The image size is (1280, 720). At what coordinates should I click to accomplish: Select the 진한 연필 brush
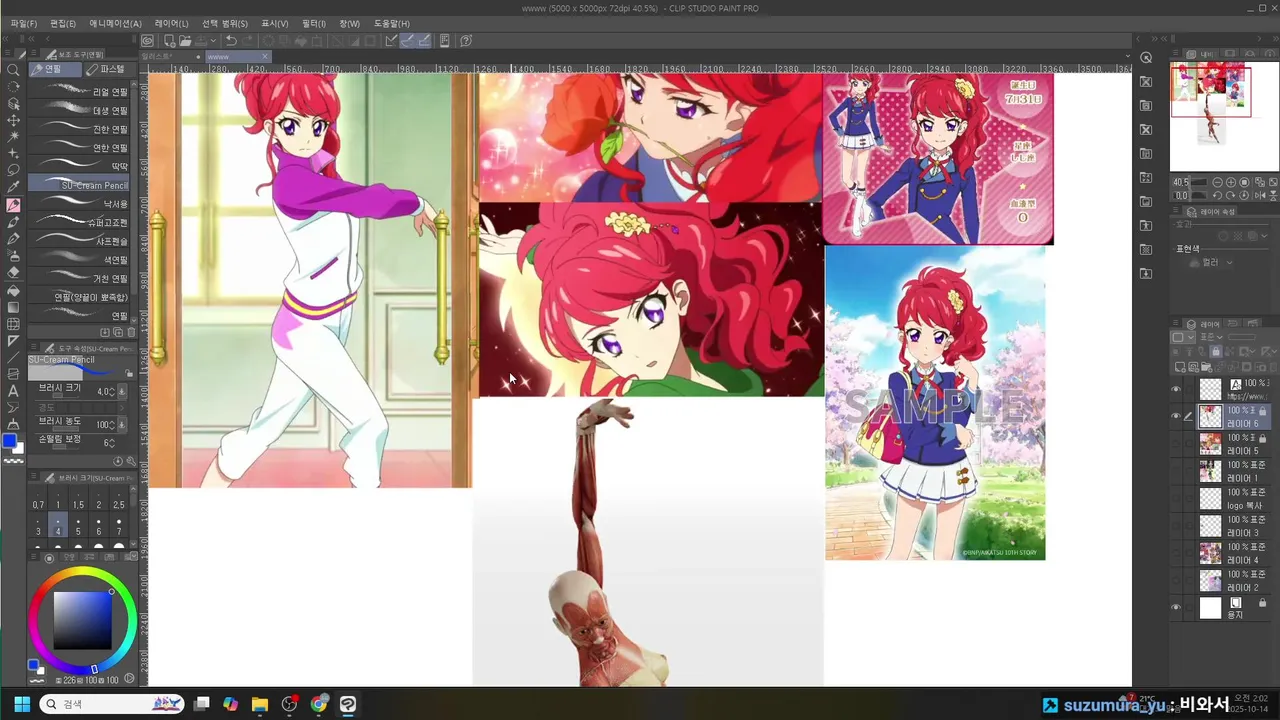[x=81, y=129]
